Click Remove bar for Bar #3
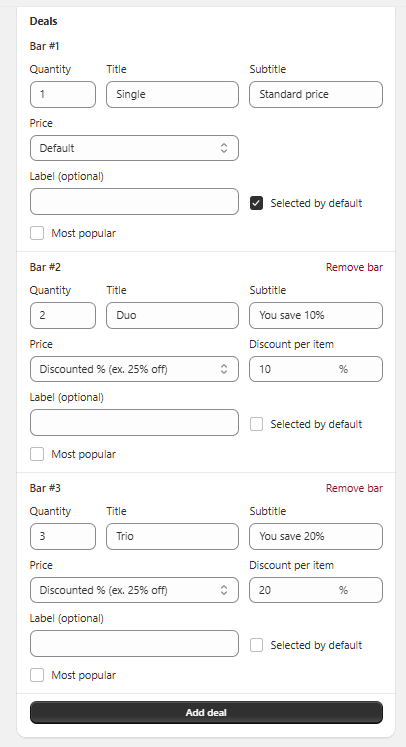The height and width of the screenshot is (747, 406). coord(354,488)
